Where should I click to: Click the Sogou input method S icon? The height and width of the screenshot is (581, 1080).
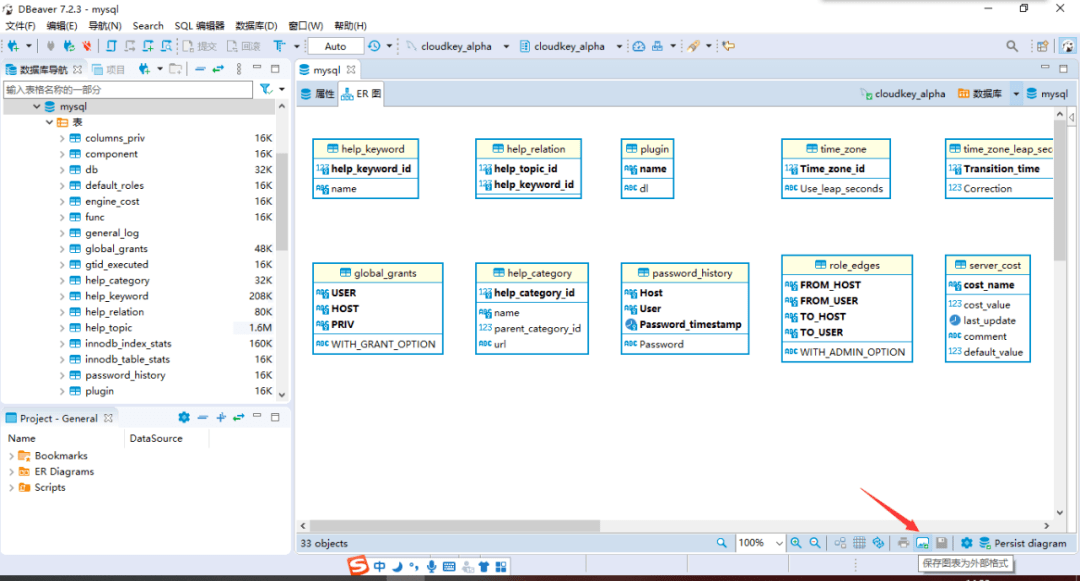pyautogui.click(x=358, y=566)
